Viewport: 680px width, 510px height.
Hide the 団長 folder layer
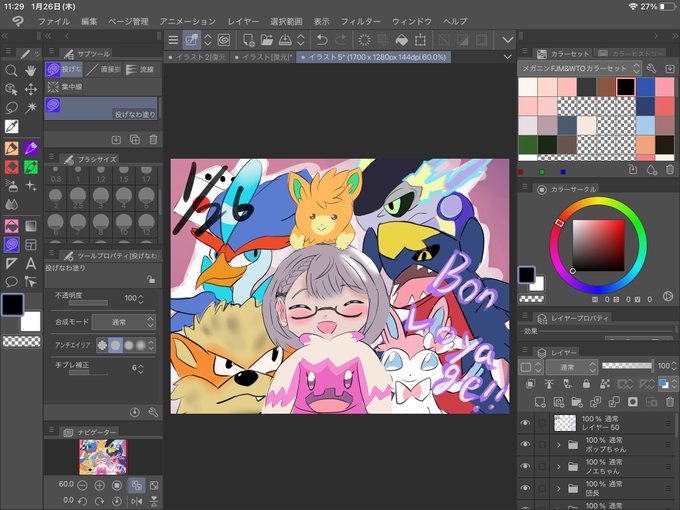(525, 488)
